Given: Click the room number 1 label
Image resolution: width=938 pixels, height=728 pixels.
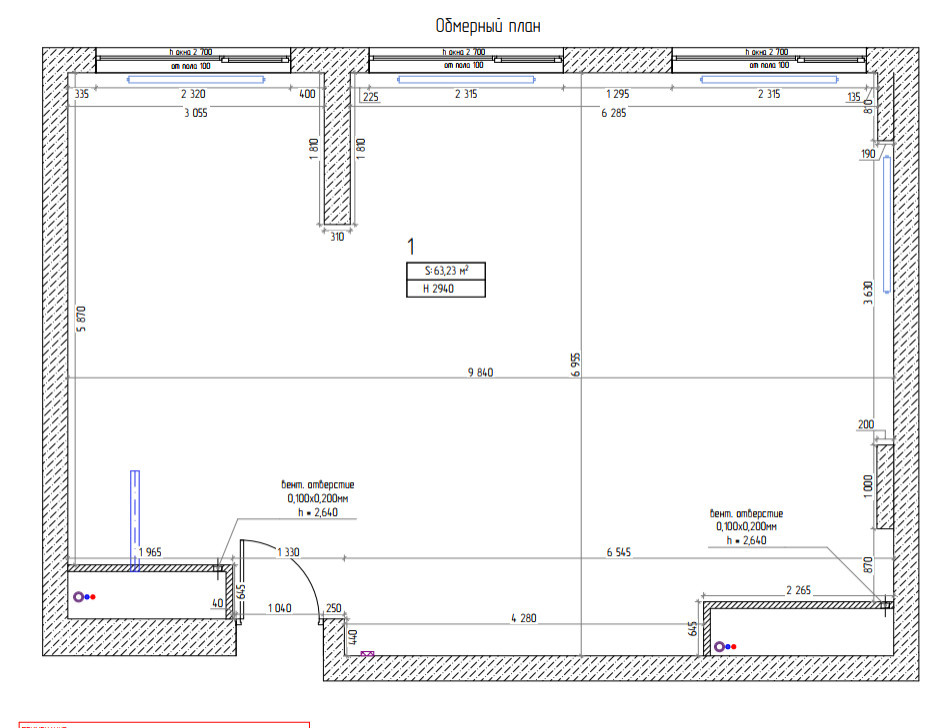Looking at the screenshot, I should [410, 245].
